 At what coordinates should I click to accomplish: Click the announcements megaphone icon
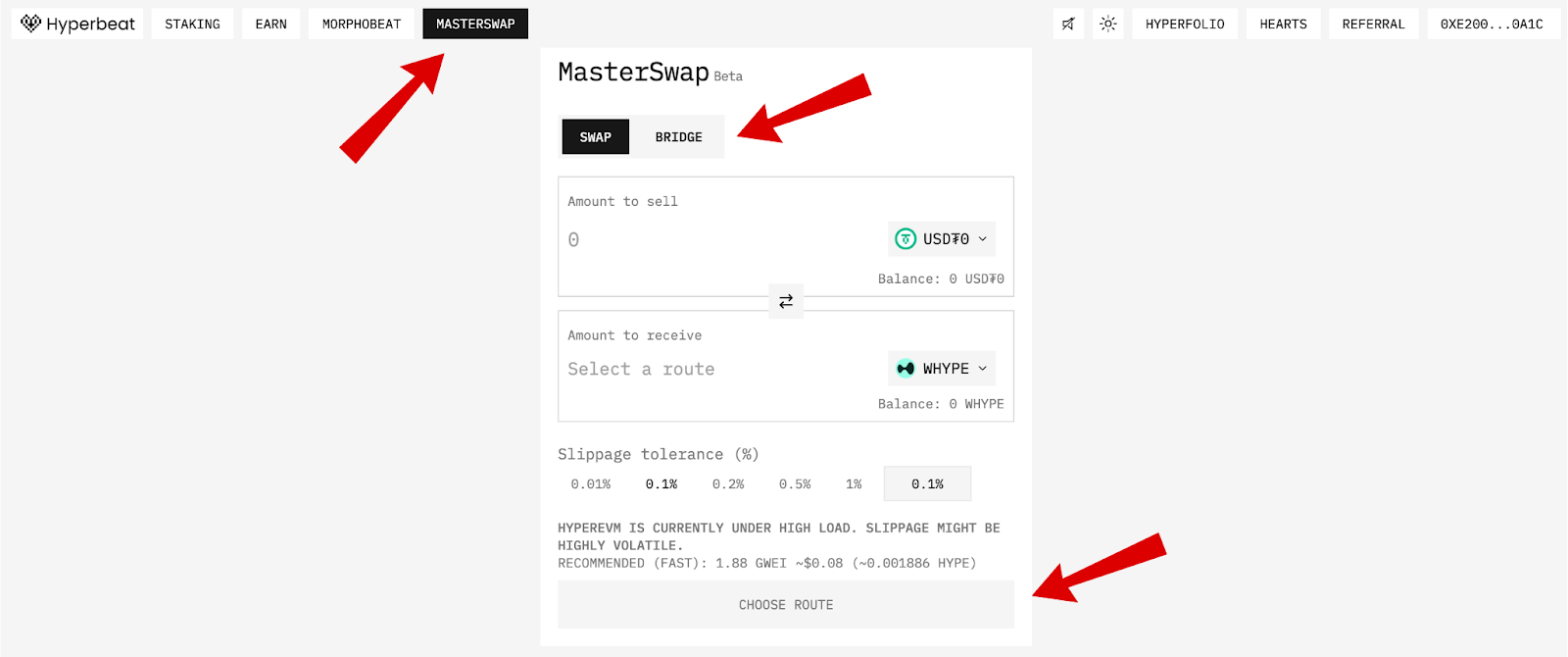[1068, 24]
